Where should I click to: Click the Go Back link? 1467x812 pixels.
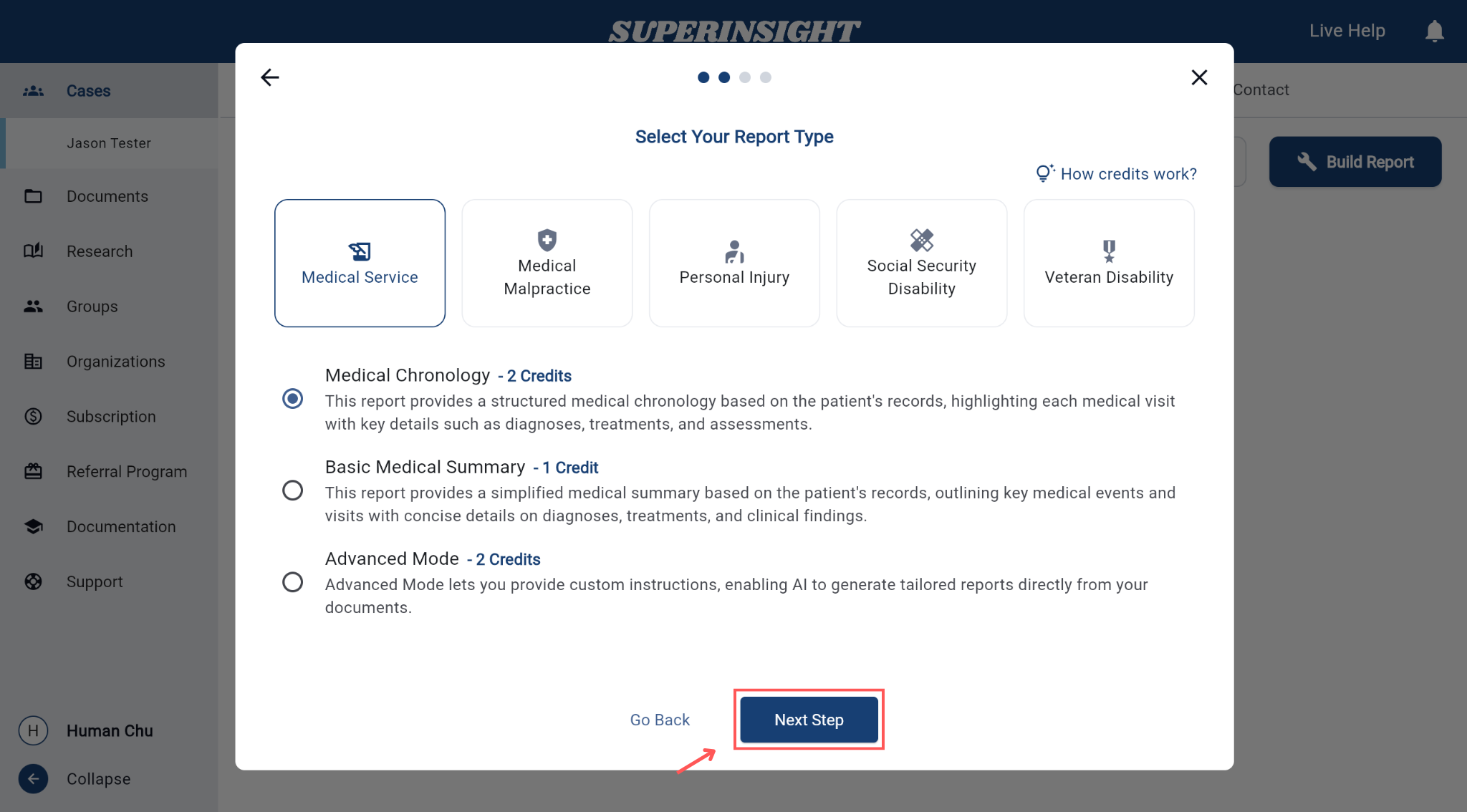[x=660, y=720]
